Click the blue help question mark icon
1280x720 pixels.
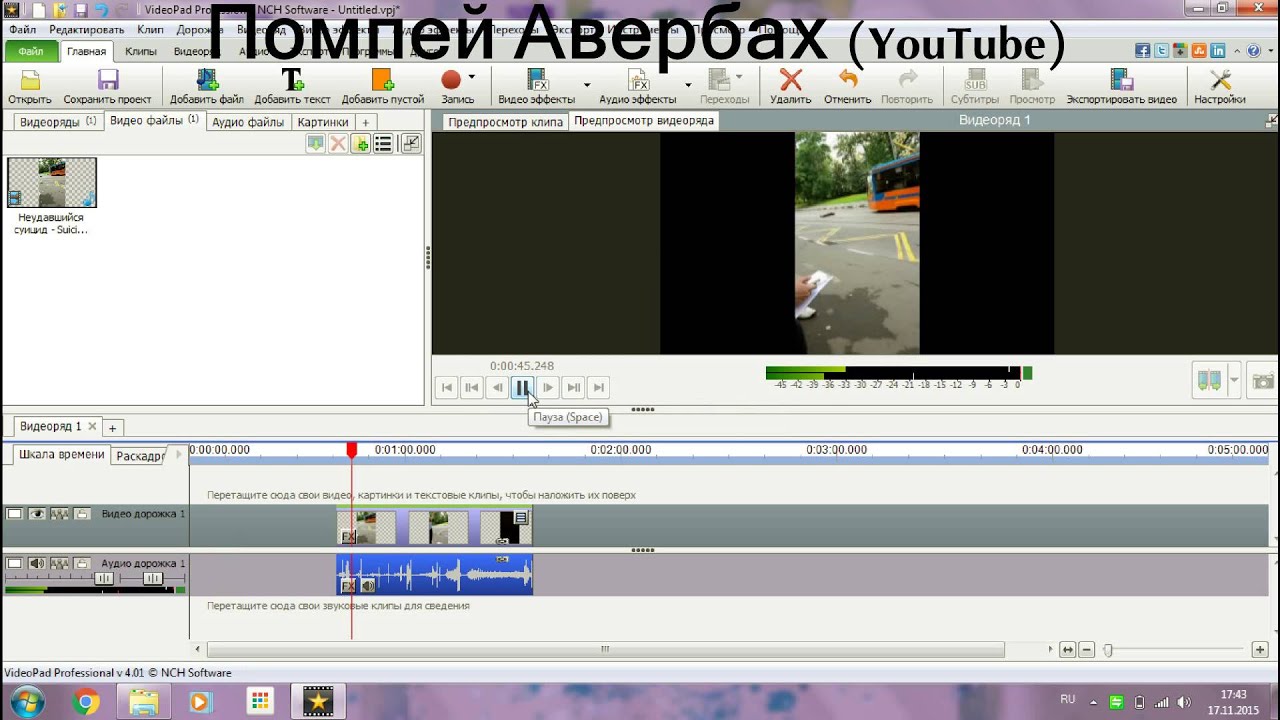(x=1253, y=51)
